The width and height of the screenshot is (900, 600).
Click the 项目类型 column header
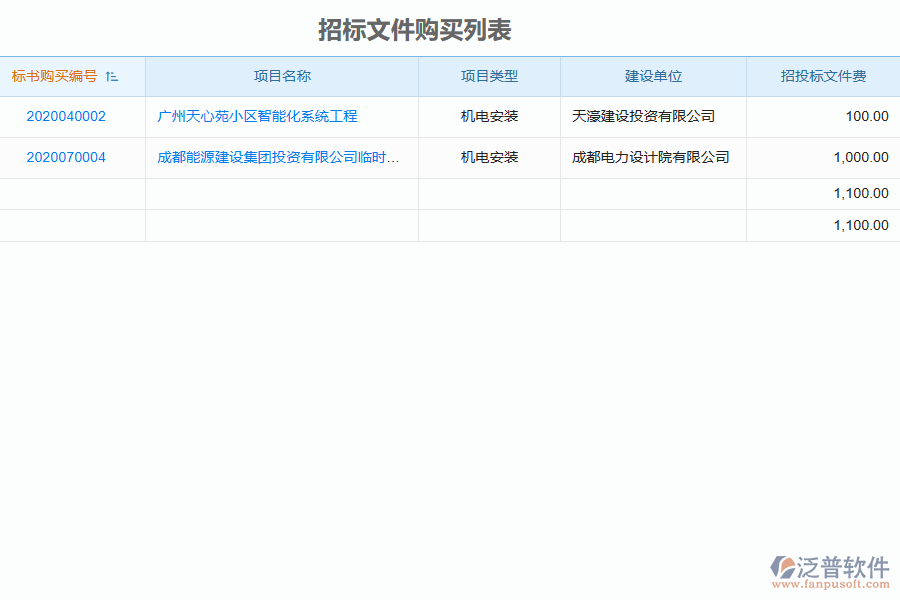click(x=489, y=75)
